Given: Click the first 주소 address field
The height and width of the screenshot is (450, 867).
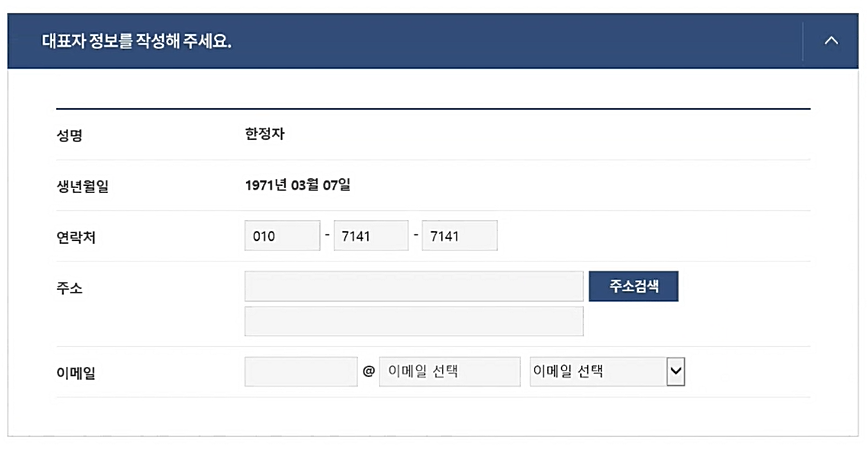Looking at the screenshot, I should click(414, 286).
